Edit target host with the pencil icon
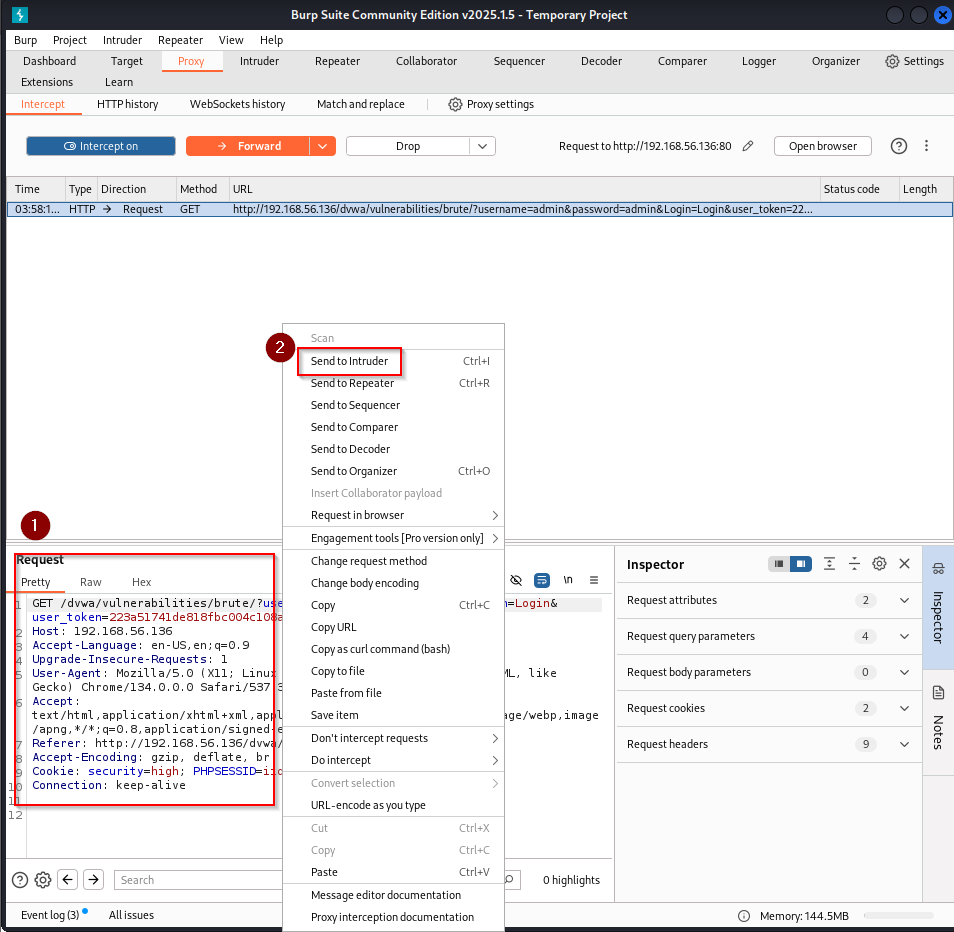Screen dimensions: 954x932 (748, 146)
